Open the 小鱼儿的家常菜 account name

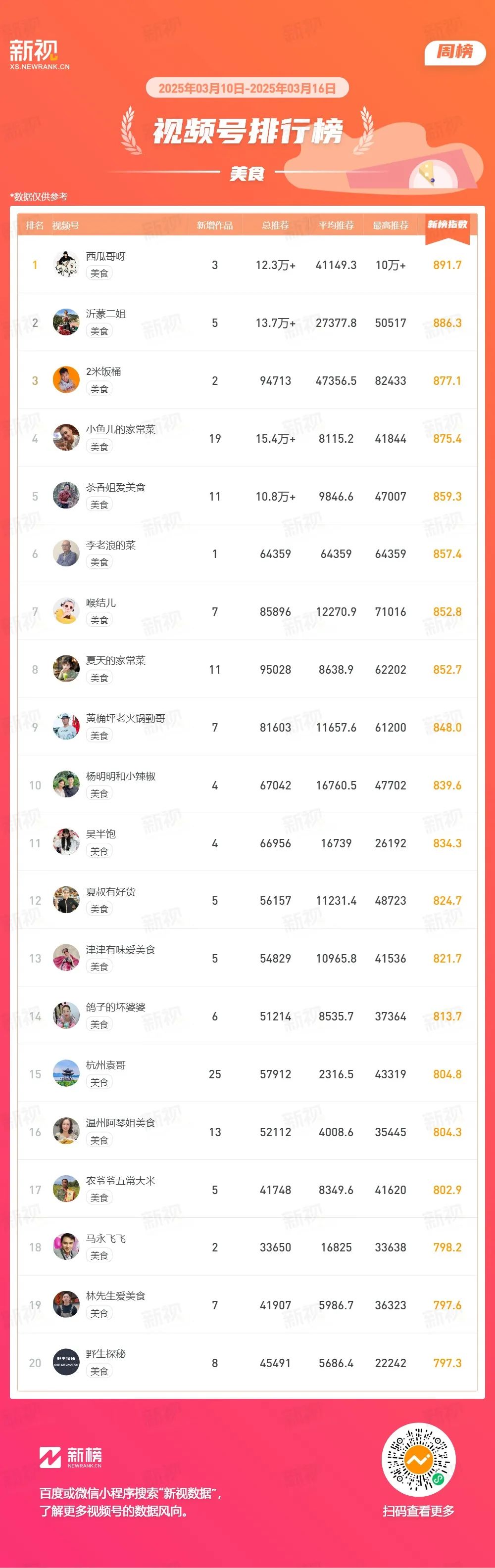click(x=121, y=429)
